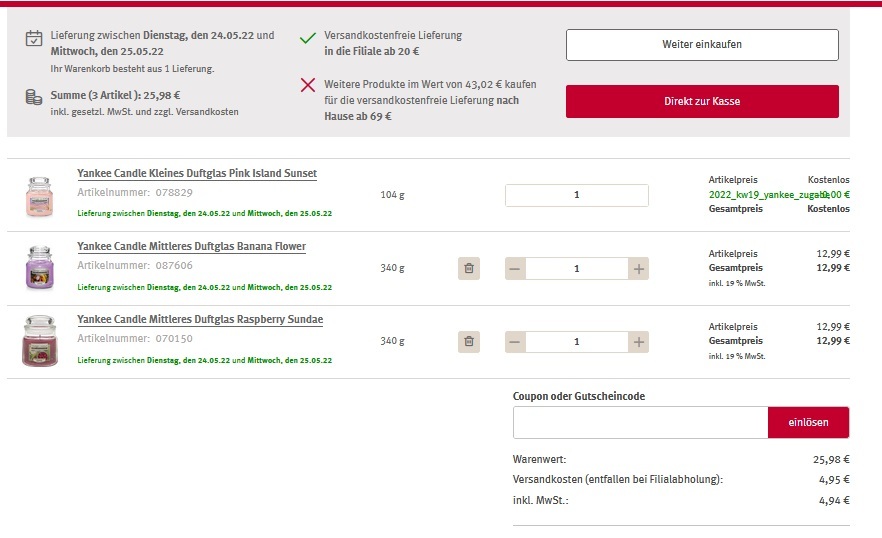882x538 pixels.
Task: View Banana Flower candle thumbnail
Action: point(39,268)
